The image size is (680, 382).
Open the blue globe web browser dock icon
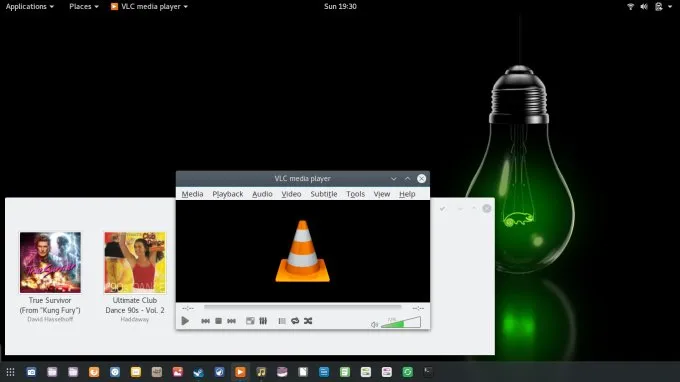click(219, 372)
